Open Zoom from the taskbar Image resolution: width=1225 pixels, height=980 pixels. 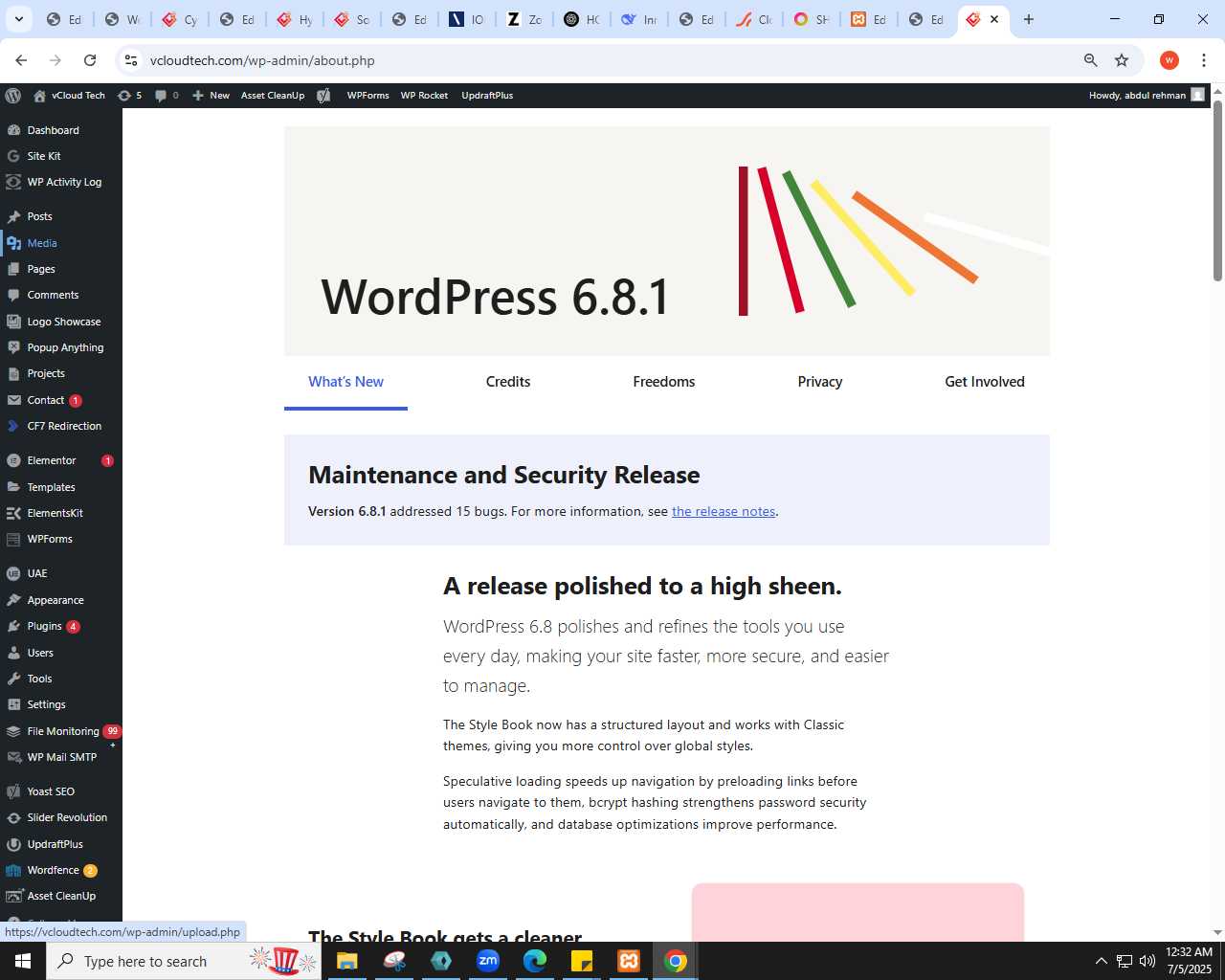coord(488,961)
